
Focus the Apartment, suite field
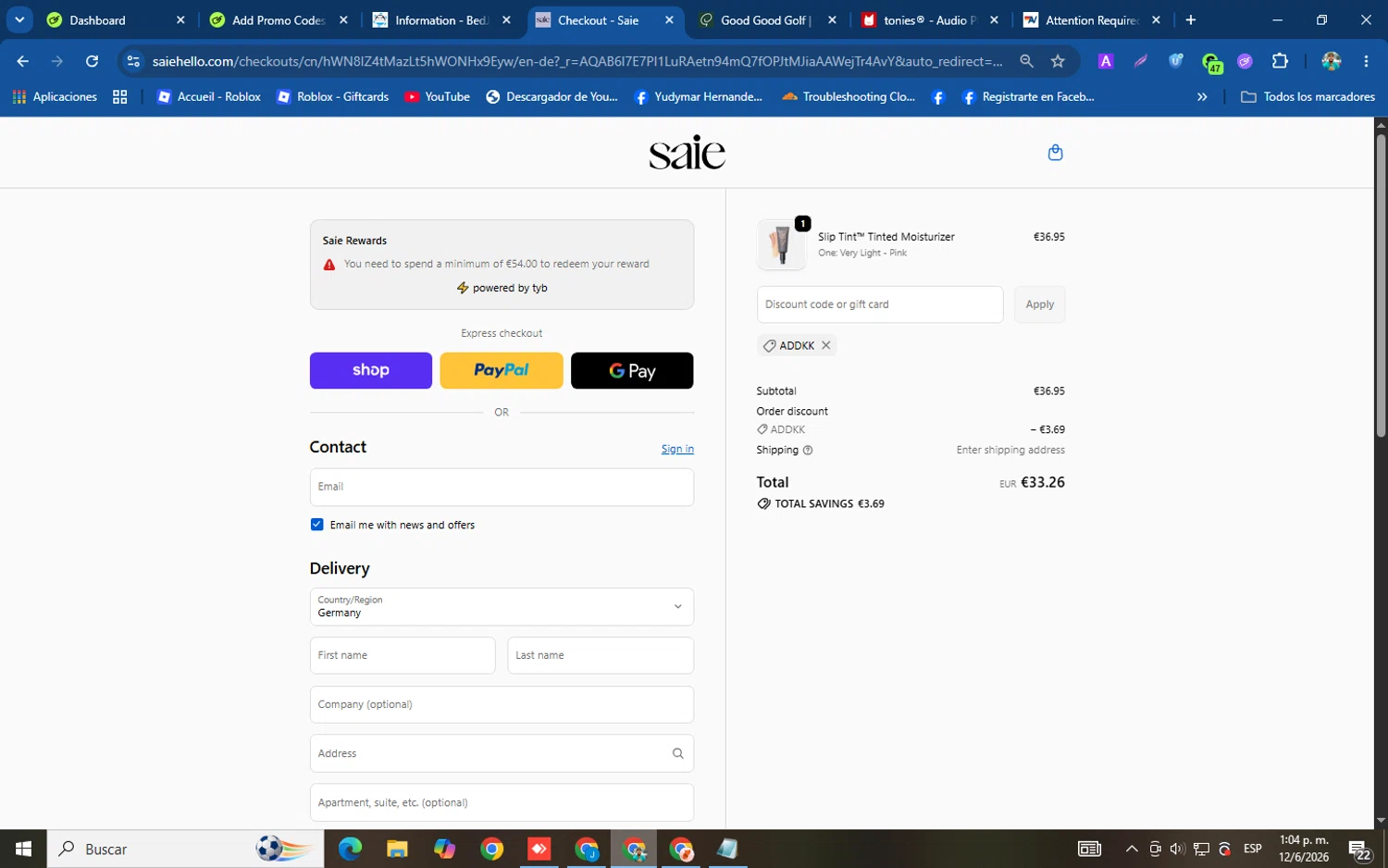point(502,802)
